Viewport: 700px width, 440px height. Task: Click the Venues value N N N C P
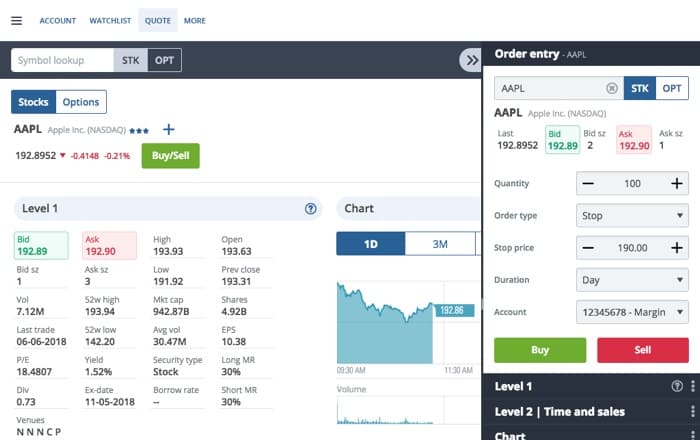pyautogui.click(x=38, y=432)
